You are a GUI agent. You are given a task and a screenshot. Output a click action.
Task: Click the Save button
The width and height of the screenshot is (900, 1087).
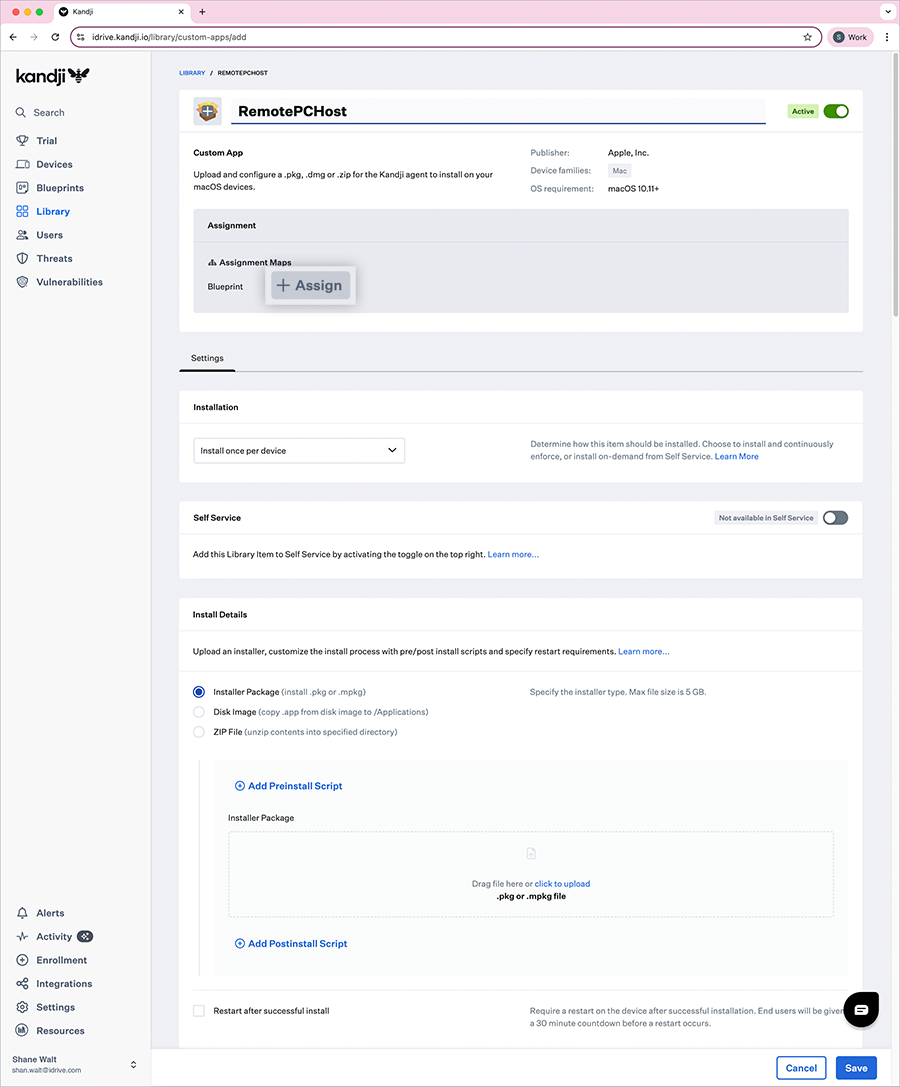856,1068
